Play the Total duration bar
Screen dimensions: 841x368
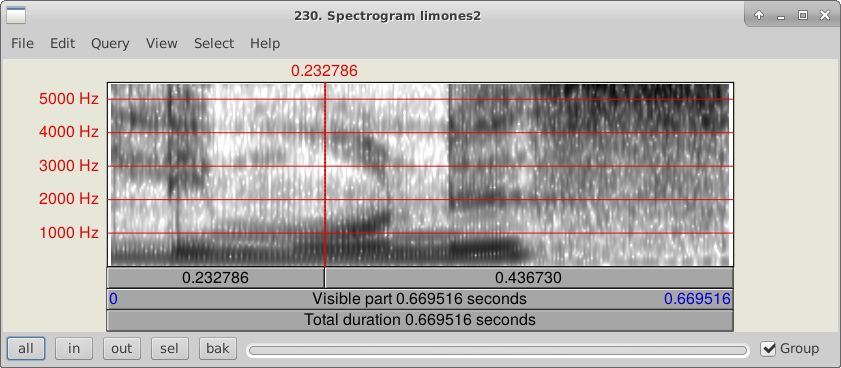tap(420, 320)
